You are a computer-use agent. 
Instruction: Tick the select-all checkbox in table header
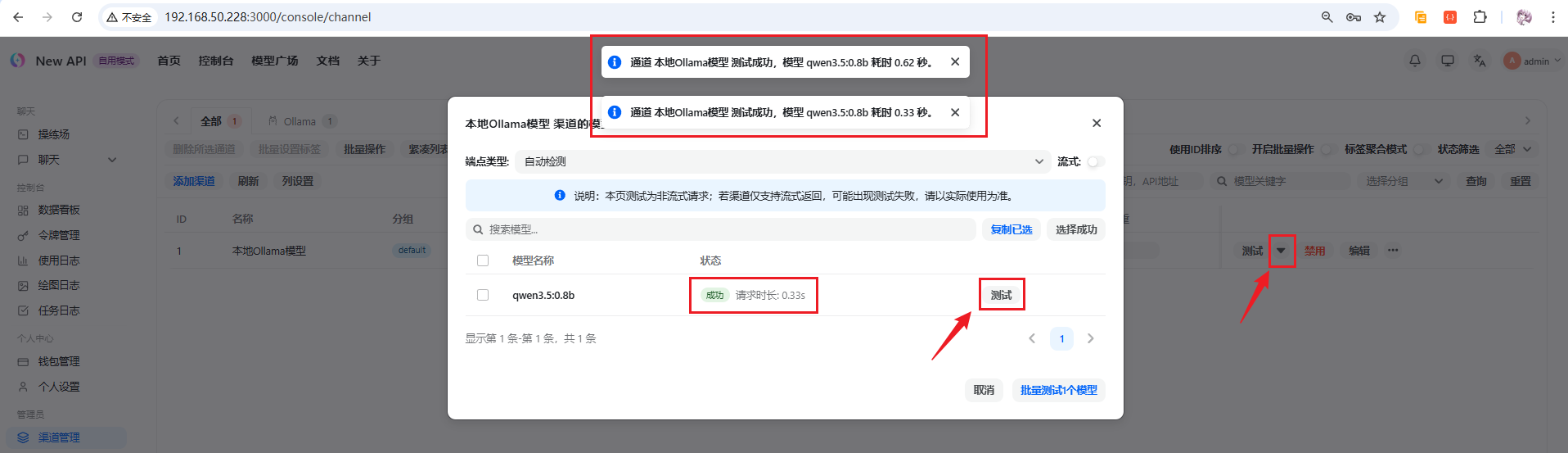tap(483, 260)
